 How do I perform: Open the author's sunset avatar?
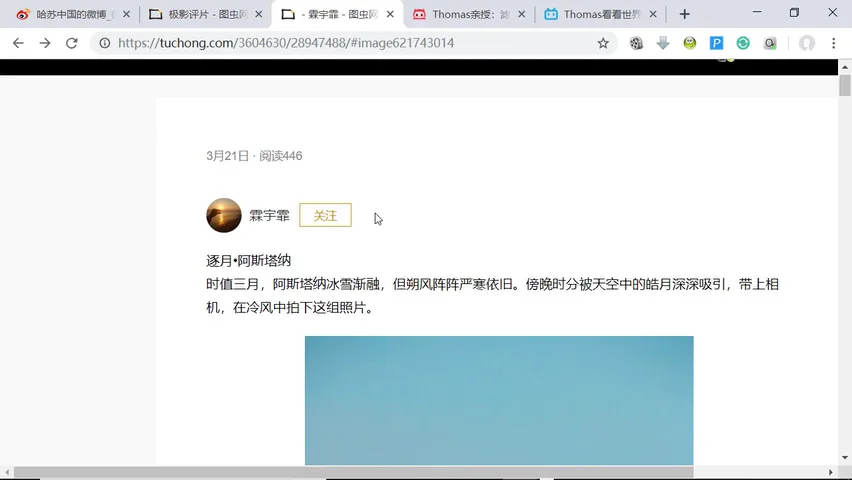tap(224, 215)
